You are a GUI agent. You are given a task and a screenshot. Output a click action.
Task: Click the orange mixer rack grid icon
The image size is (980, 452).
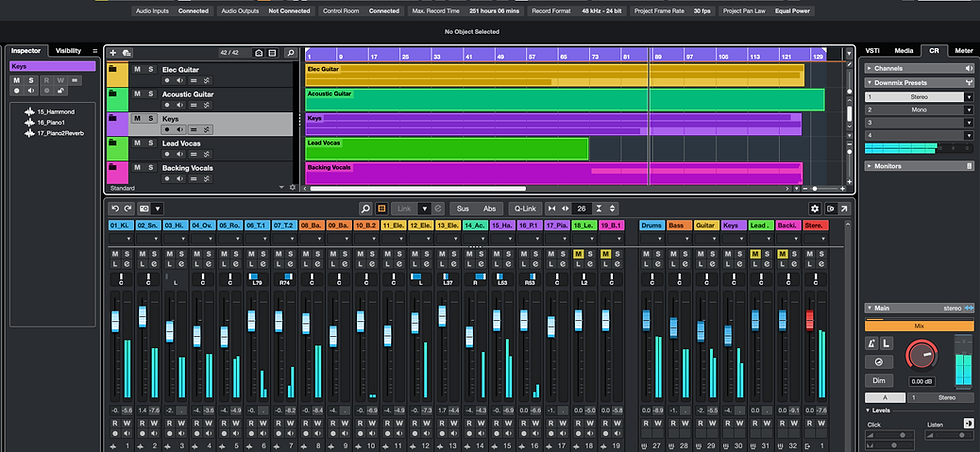tap(381, 208)
